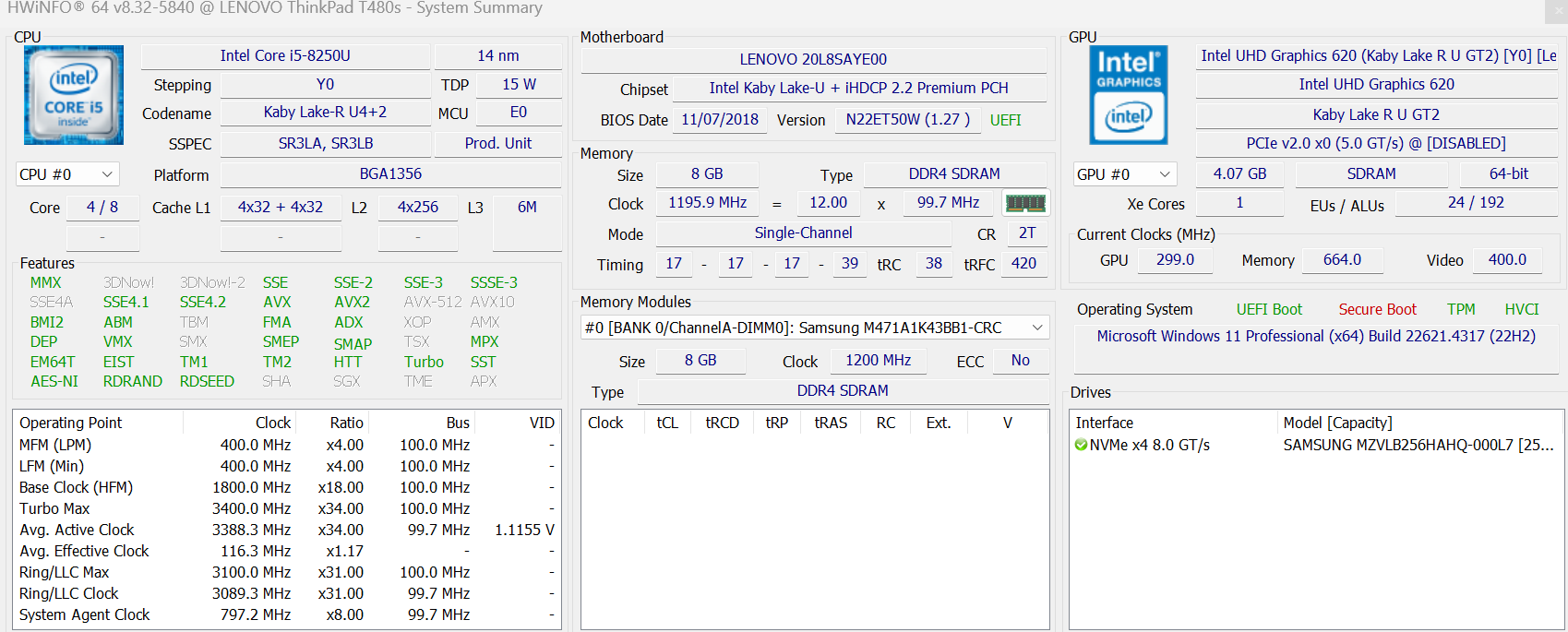Click the Core count value 4 / 8
The width and height of the screenshot is (1568, 632).
click(x=102, y=207)
